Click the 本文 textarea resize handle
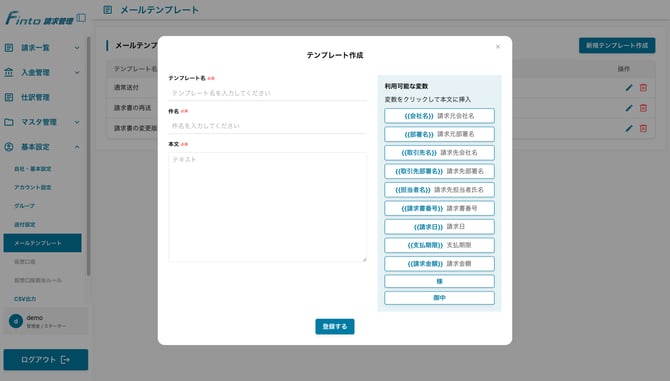 [x=364, y=259]
